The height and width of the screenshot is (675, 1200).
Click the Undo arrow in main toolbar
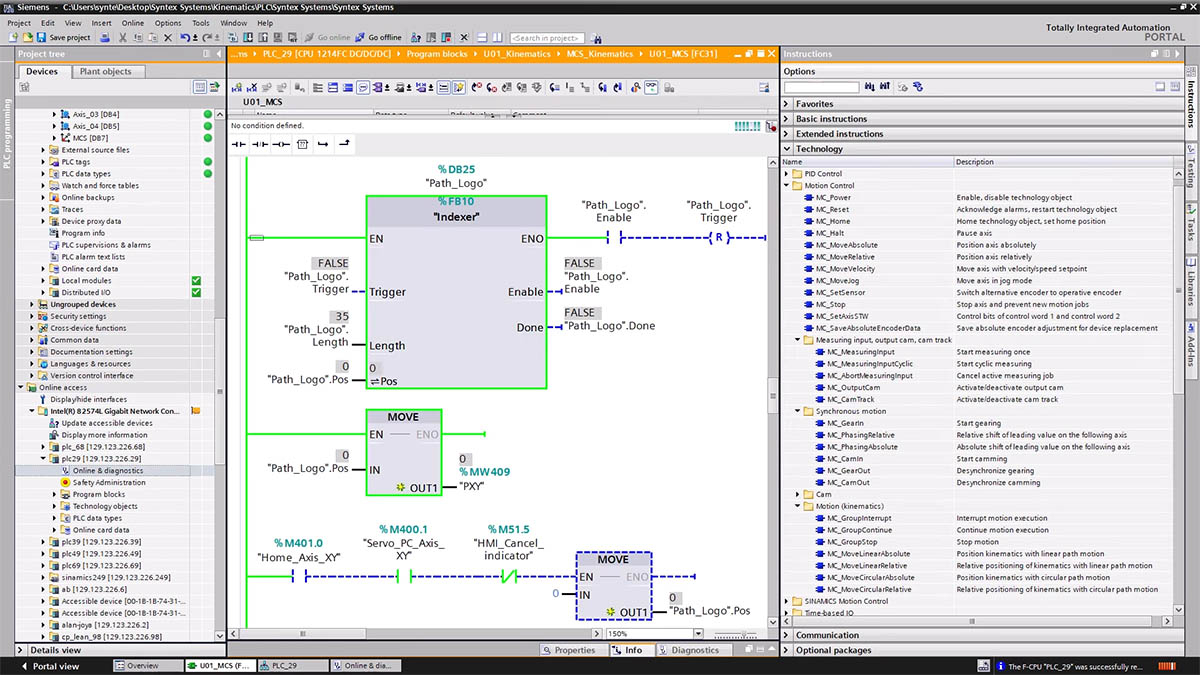point(183,37)
